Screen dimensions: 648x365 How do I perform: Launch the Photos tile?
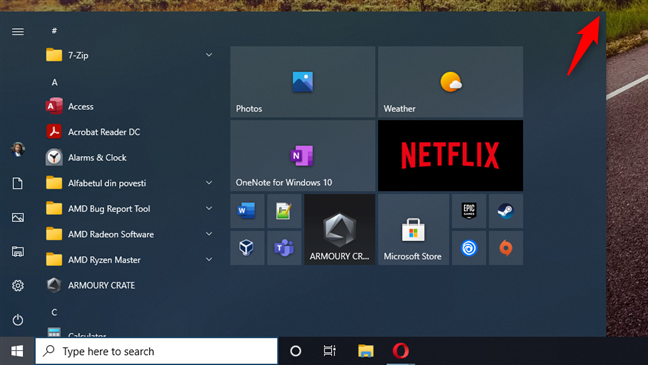click(303, 82)
